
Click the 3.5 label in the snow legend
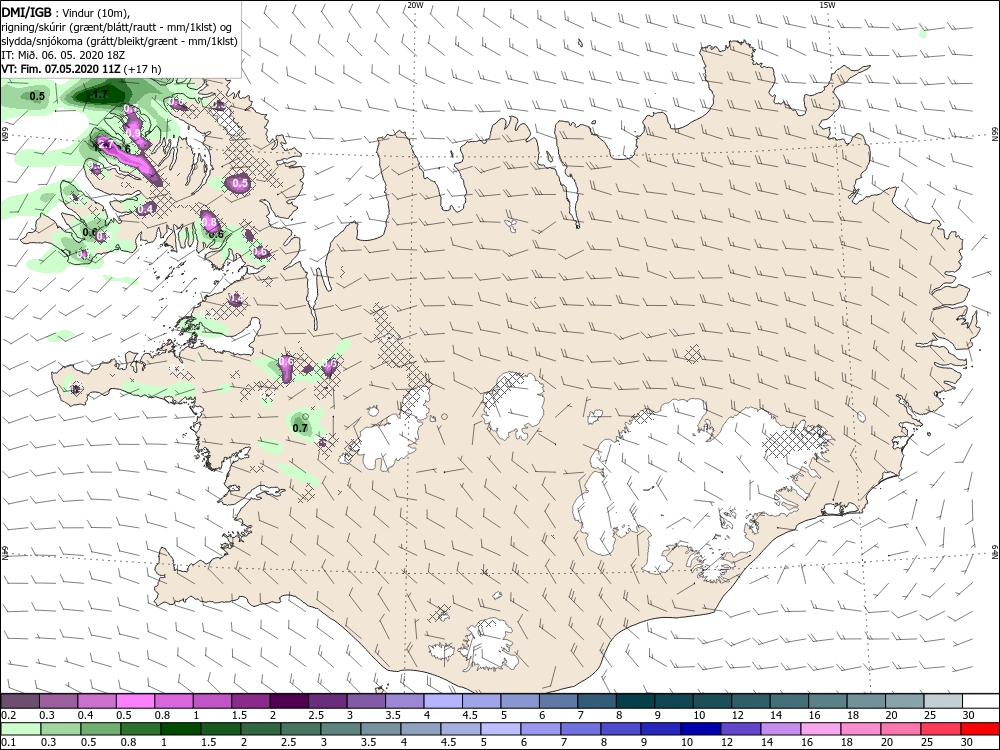[393, 715]
